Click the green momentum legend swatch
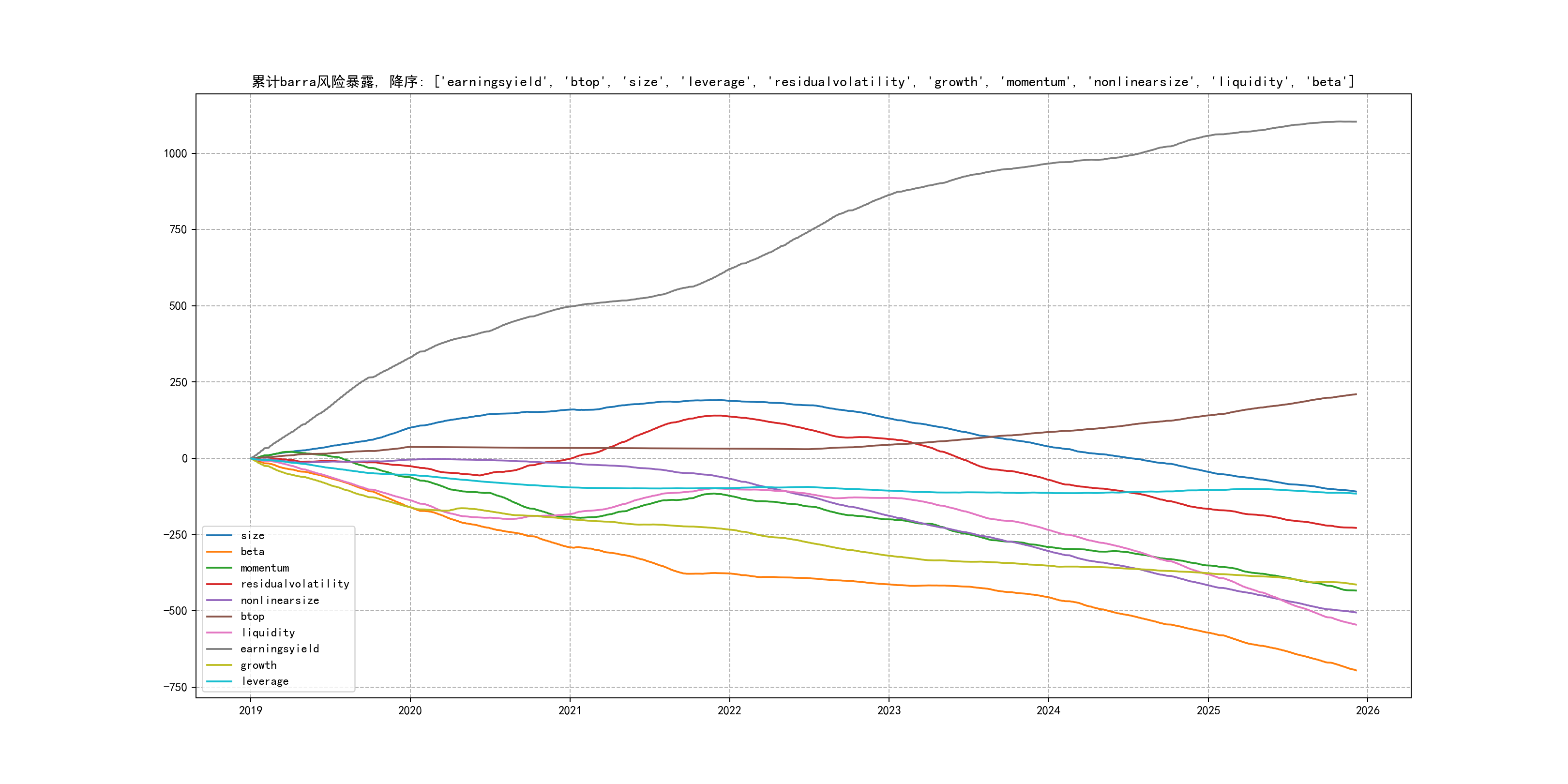 point(219,568)
